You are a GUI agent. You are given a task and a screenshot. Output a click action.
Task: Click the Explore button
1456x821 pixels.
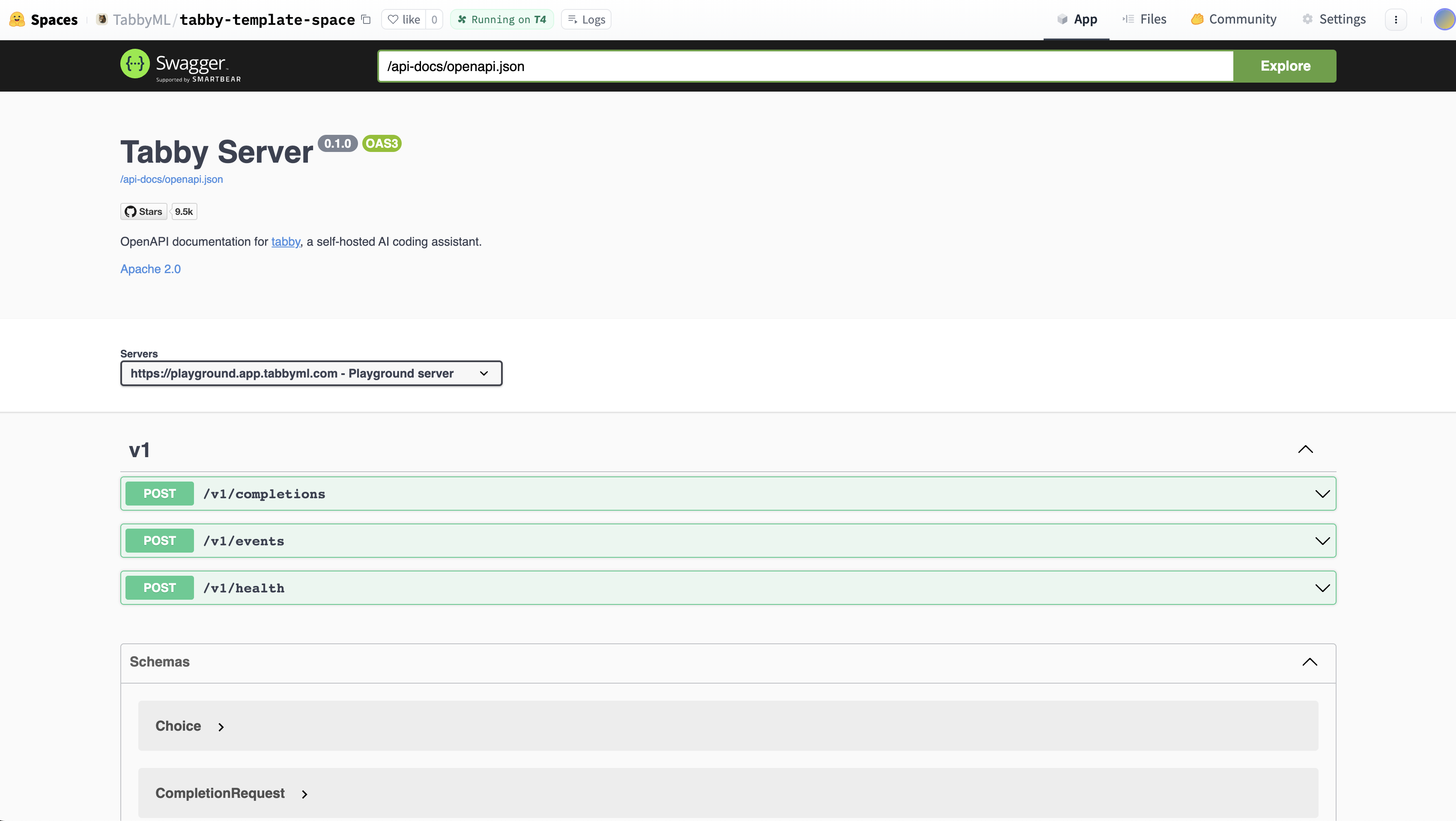coord(1284,66)
